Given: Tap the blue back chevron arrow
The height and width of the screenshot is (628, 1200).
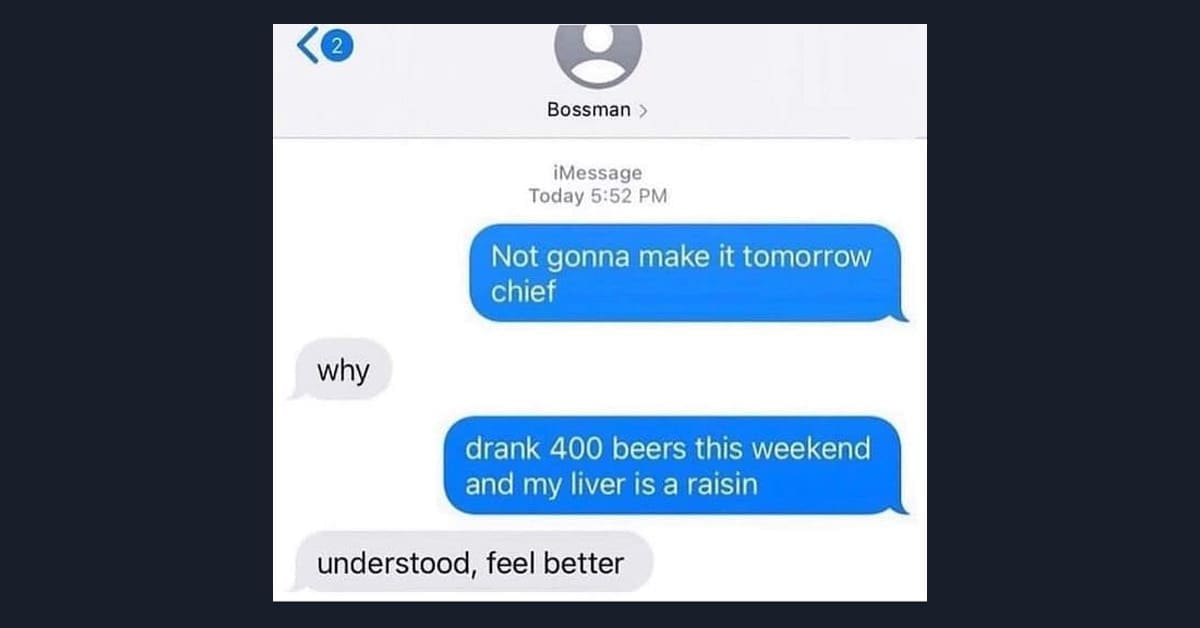Looking at the screenshot, I should pos(307,47).
